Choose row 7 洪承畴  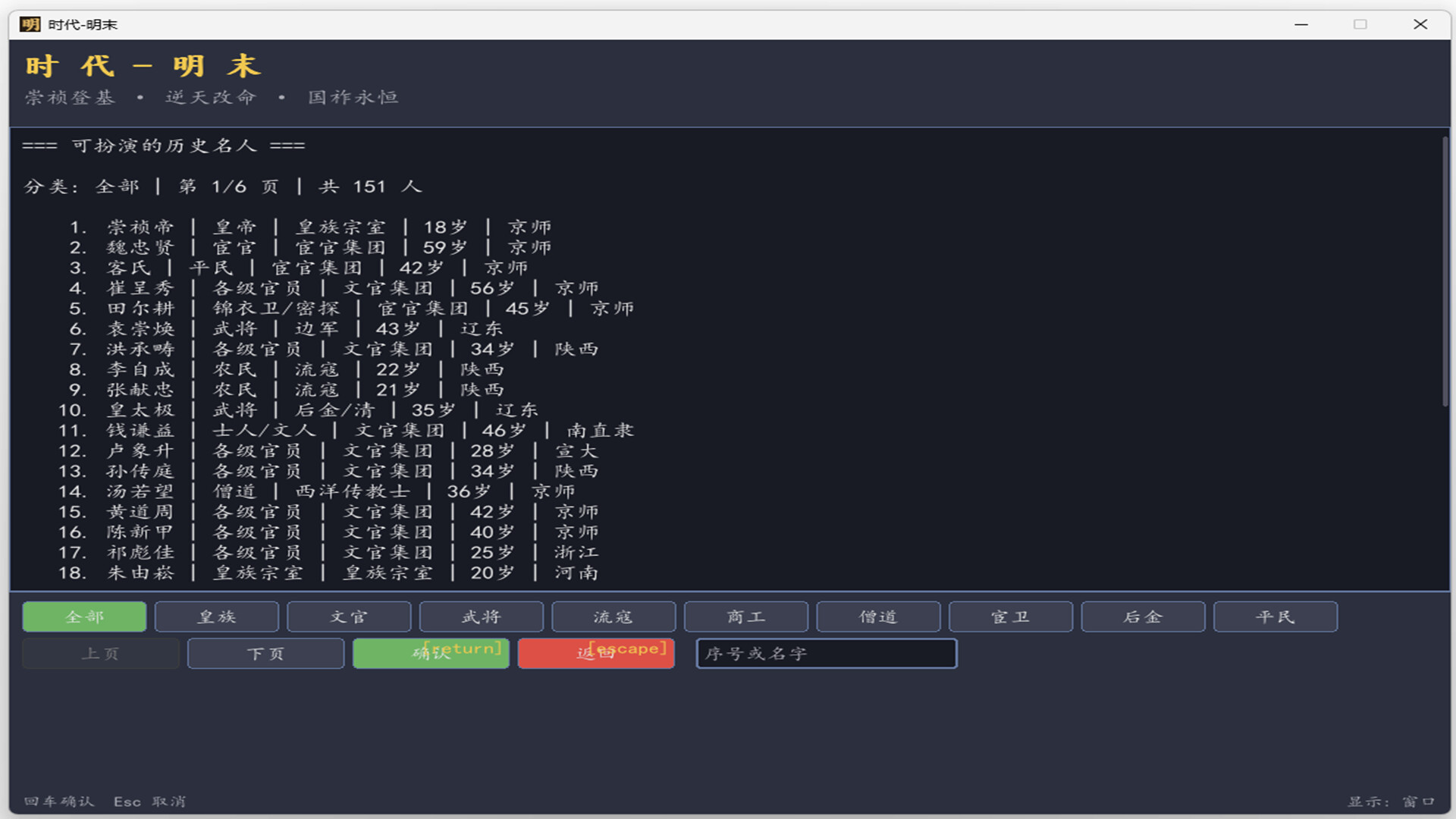pos(334,349)
